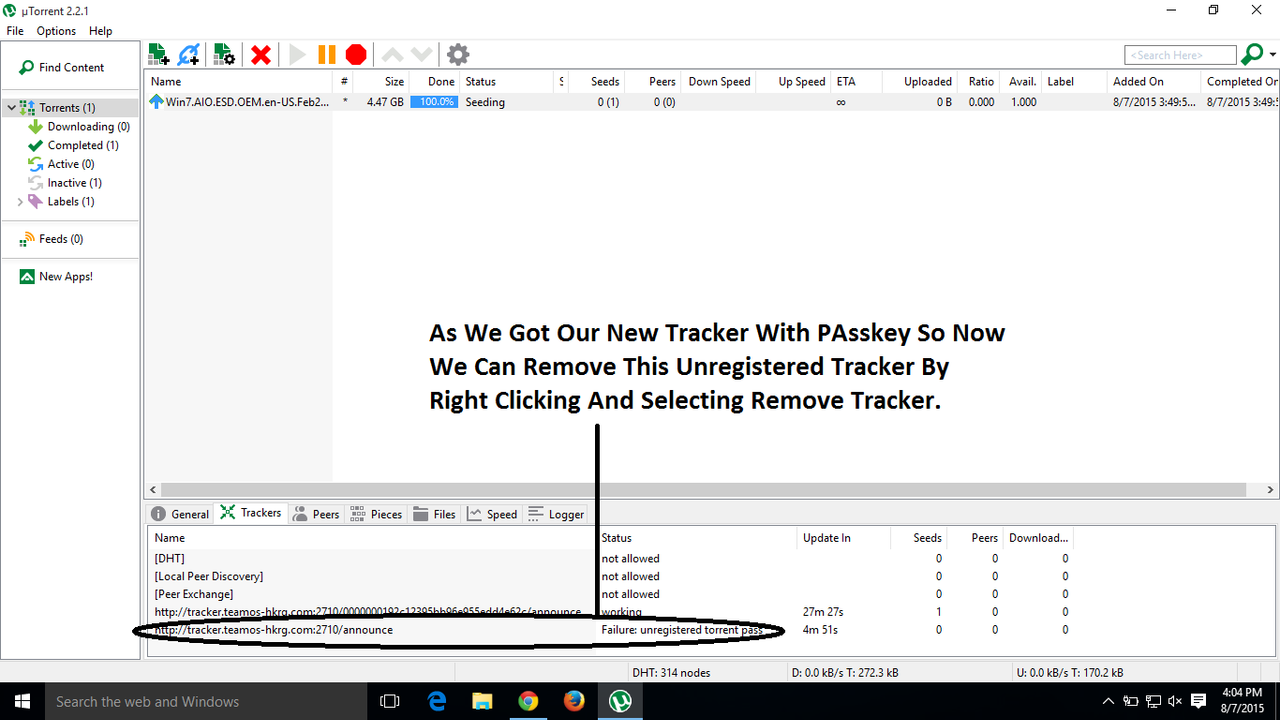This screenshot has height=720, width=1280.
Task: Click the red X Remove torrent icon
Action: [261, 55]
